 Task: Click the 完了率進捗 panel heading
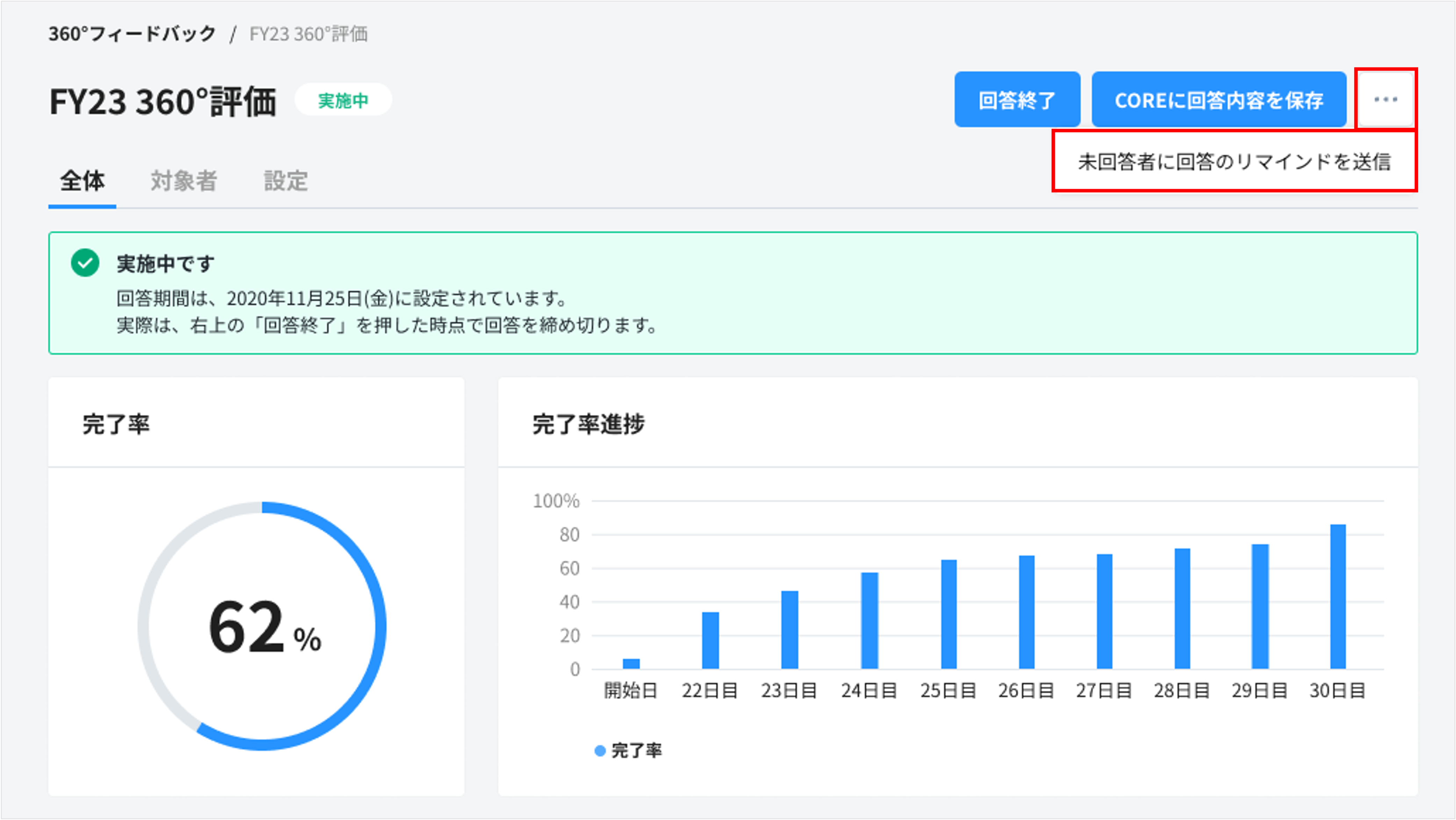(x=589, y=424)
